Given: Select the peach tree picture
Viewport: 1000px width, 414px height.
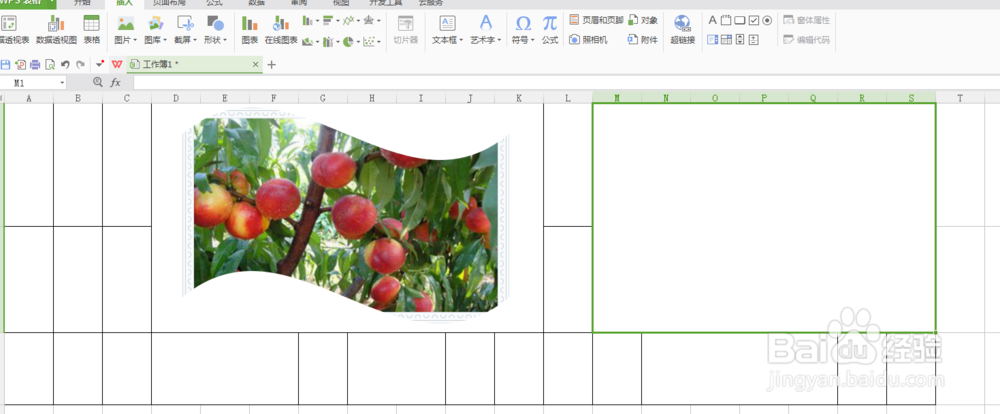Looking at the screenshot, I should click(346, 214).
